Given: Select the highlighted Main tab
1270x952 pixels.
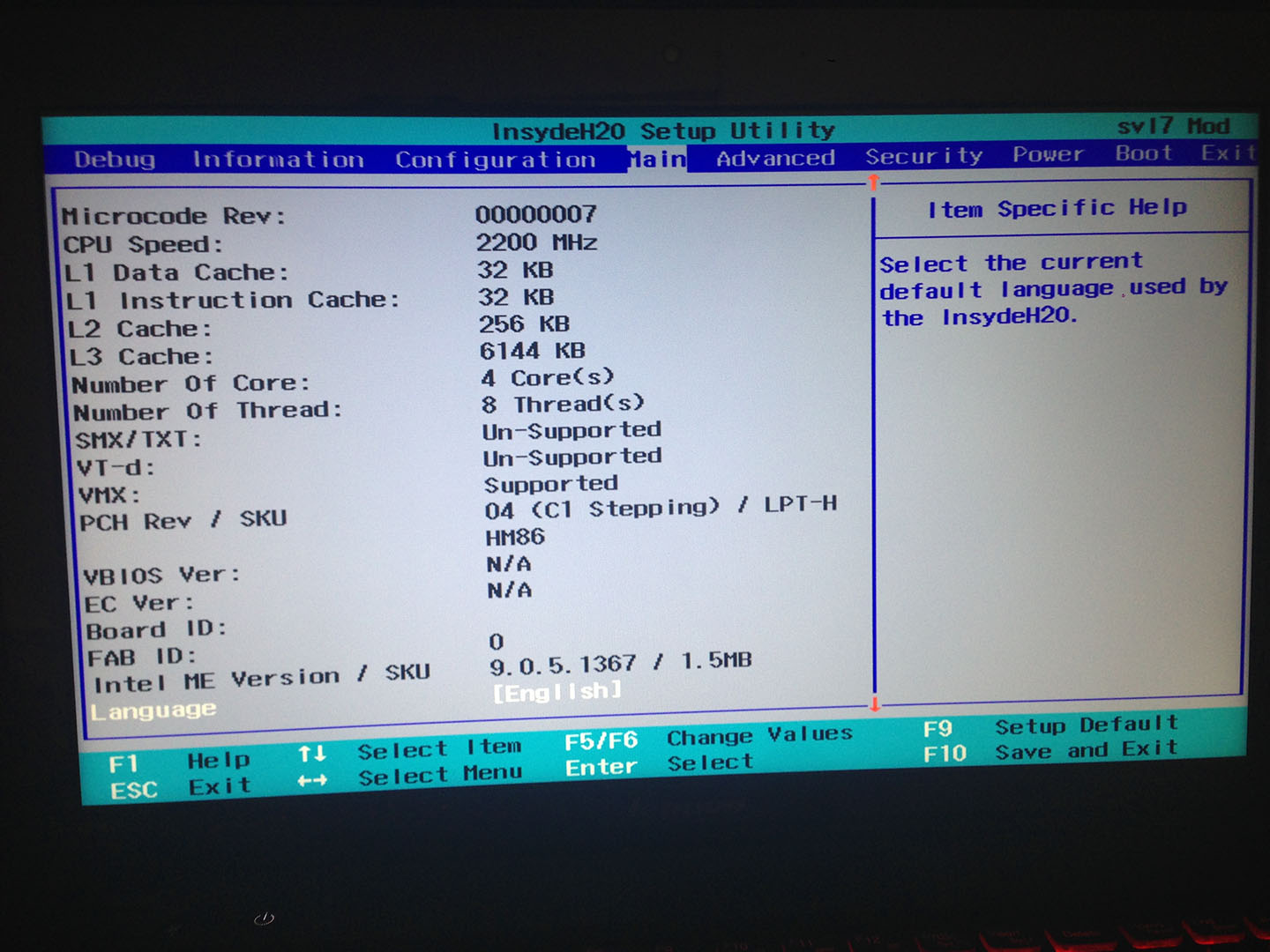Looking at the screenshot, I should [657, 159].
